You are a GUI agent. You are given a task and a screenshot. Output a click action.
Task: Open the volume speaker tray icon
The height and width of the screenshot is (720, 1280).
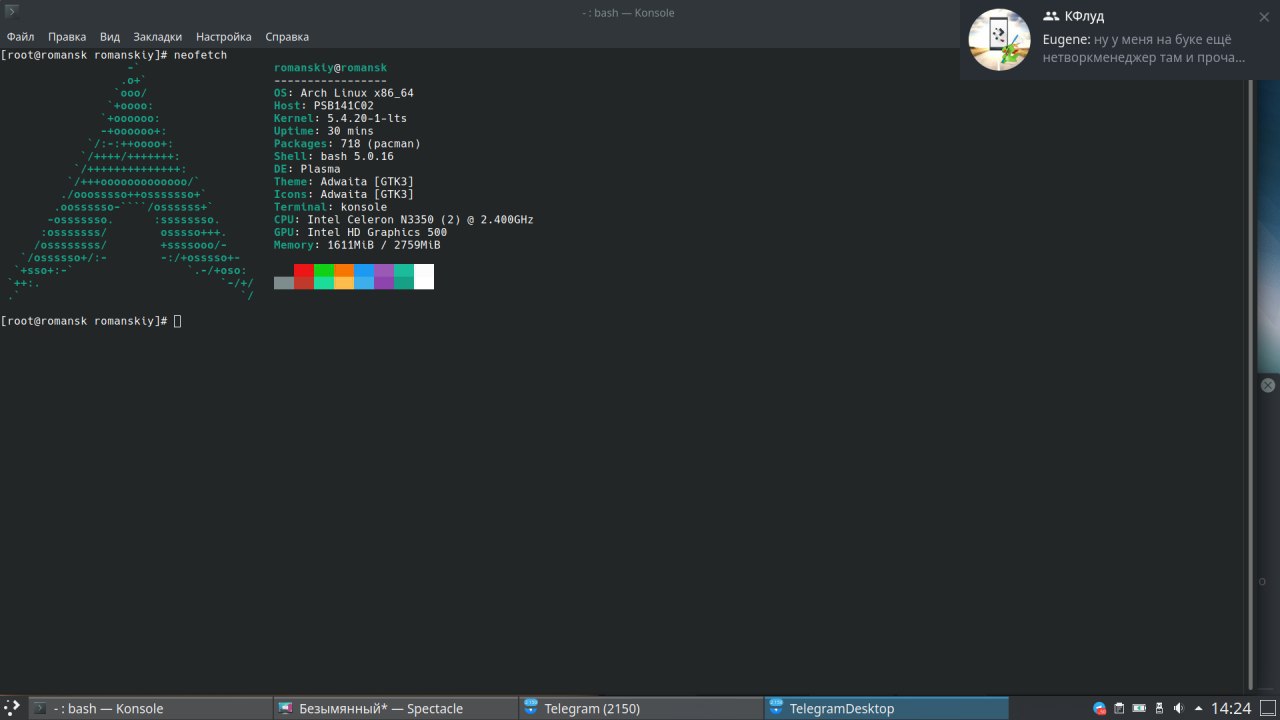(x=1178, y=708)
